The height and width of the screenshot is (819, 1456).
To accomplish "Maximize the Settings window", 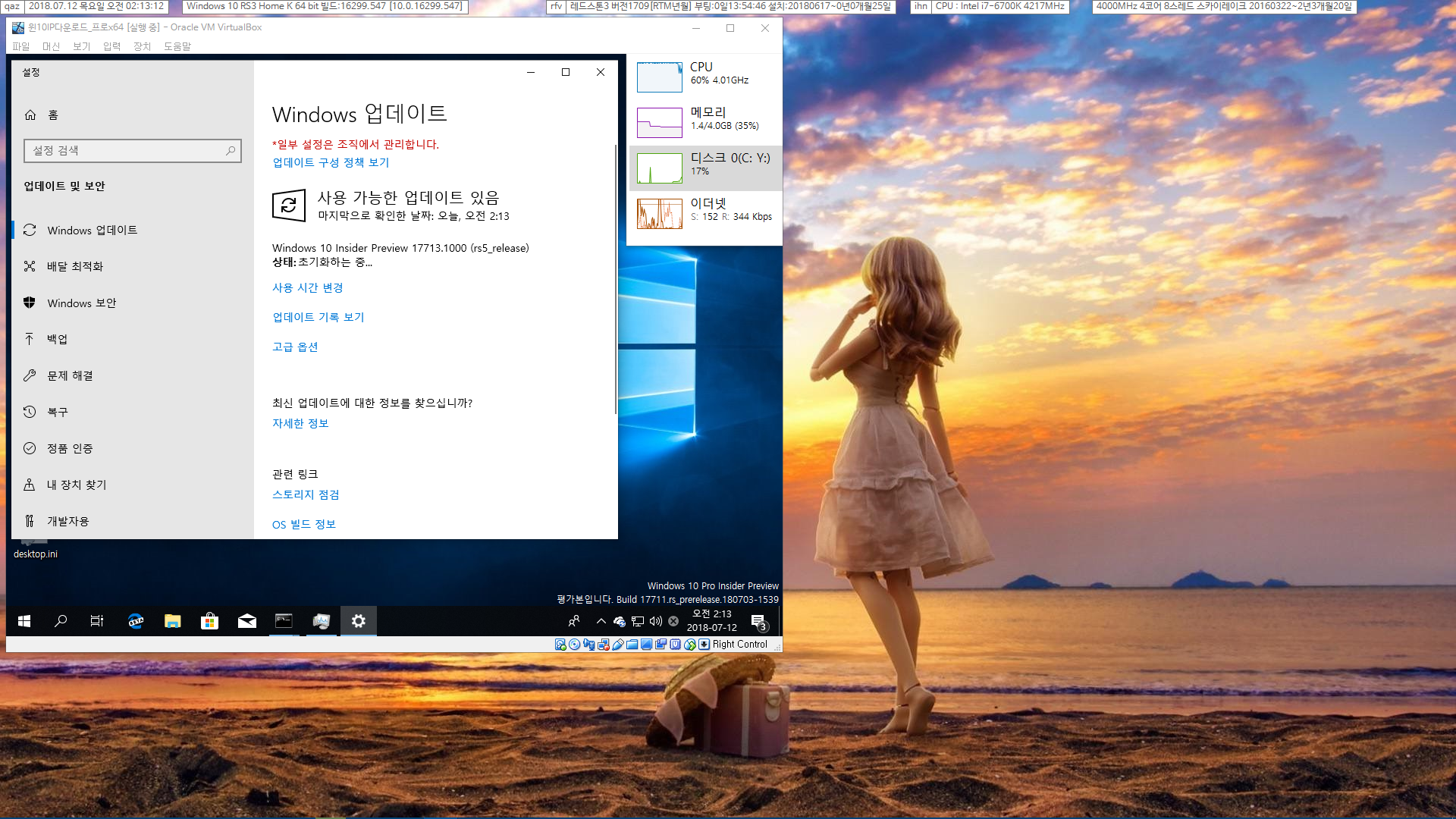I will pyautogui.click(x=566, y=72).
